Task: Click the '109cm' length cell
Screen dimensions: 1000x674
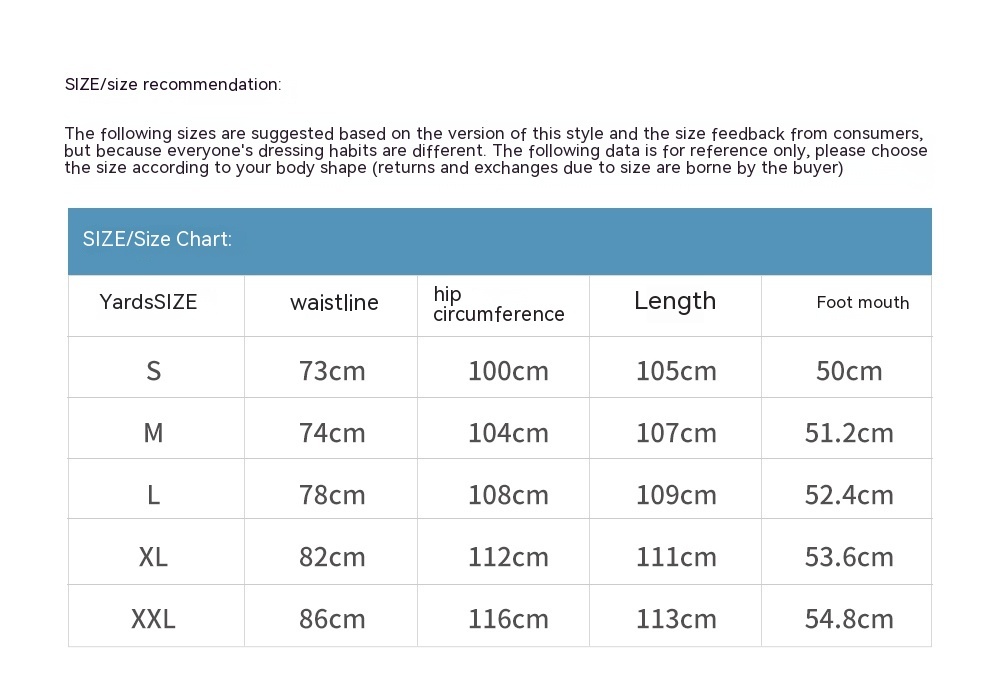Action: click(x=676, y=495)
